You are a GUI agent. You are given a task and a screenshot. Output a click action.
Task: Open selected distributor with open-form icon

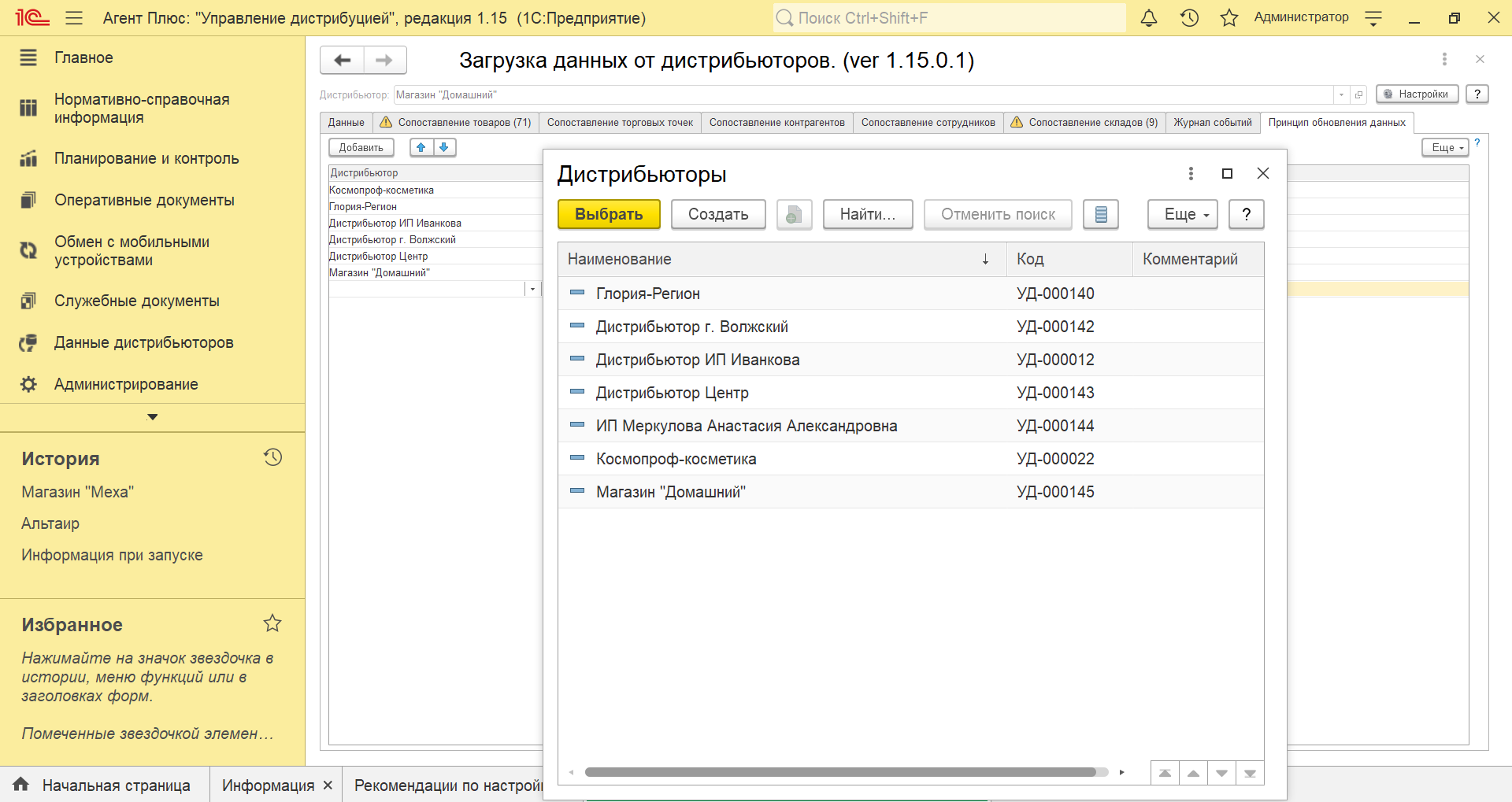click(1358, 94)
